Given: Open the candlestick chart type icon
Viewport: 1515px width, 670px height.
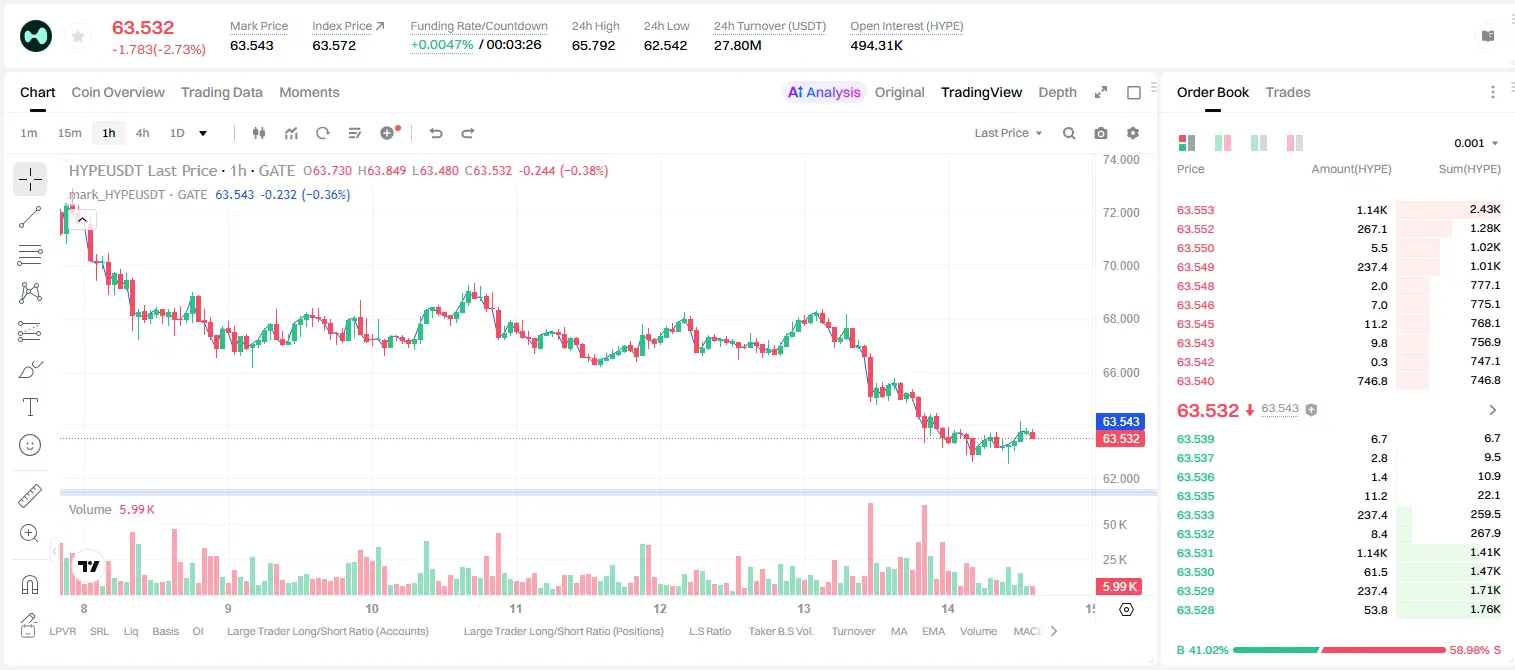Looking at the screenshot, I should [x=259, y=133].
